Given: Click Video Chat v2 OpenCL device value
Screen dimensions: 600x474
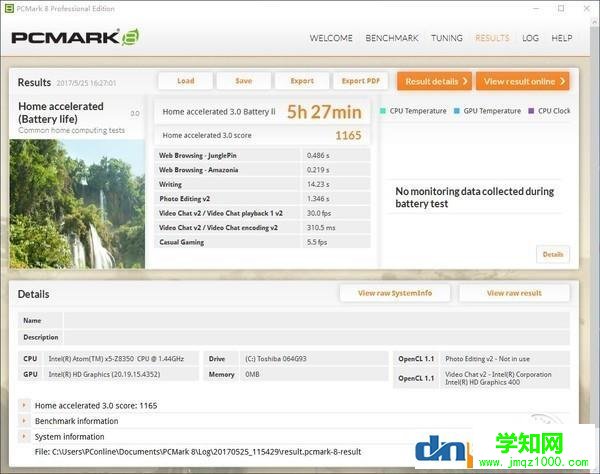Looking at the screenshot, I should [498, 378].
